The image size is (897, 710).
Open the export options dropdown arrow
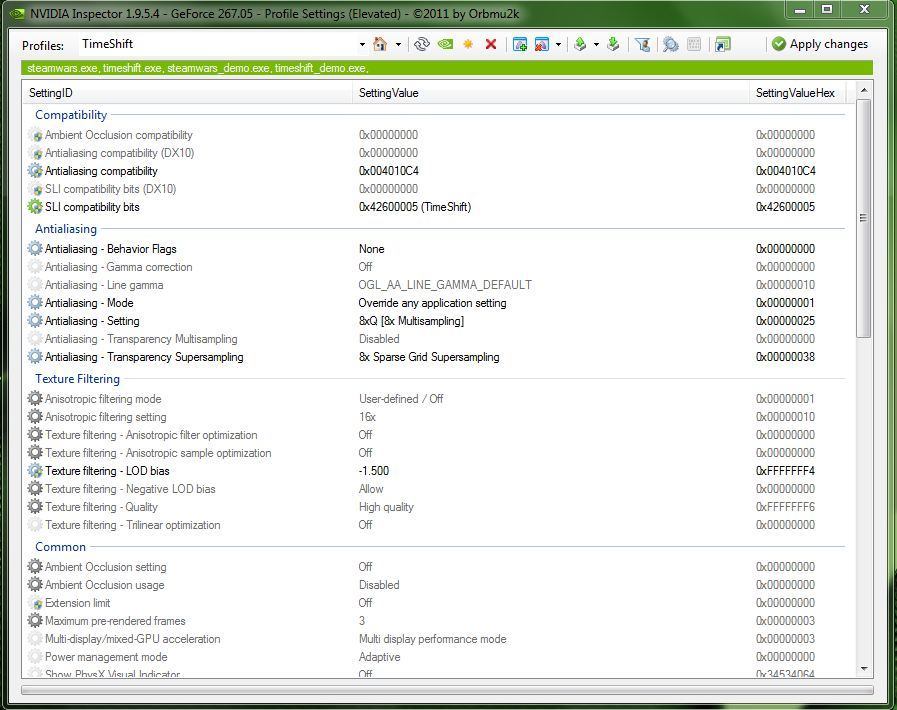[596, 44]
